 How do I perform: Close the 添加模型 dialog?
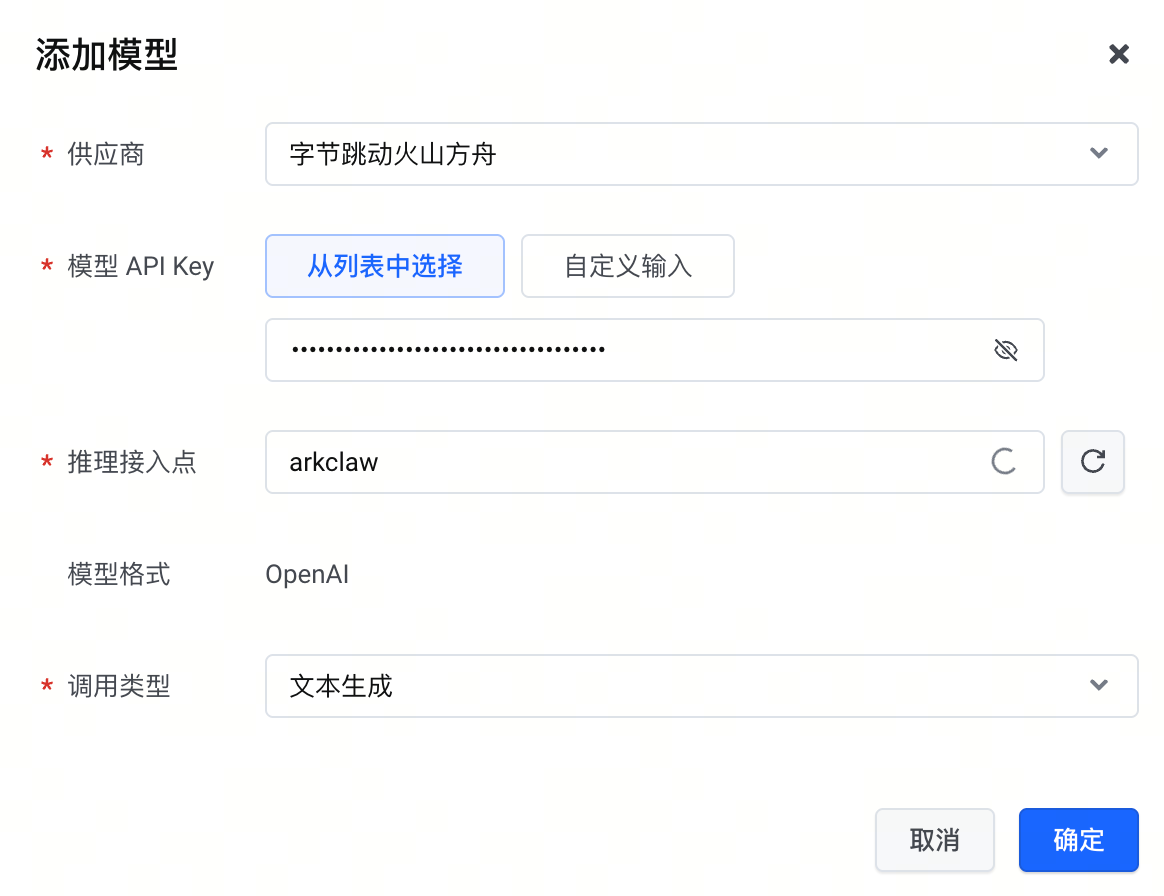(x=1119, y=54)
